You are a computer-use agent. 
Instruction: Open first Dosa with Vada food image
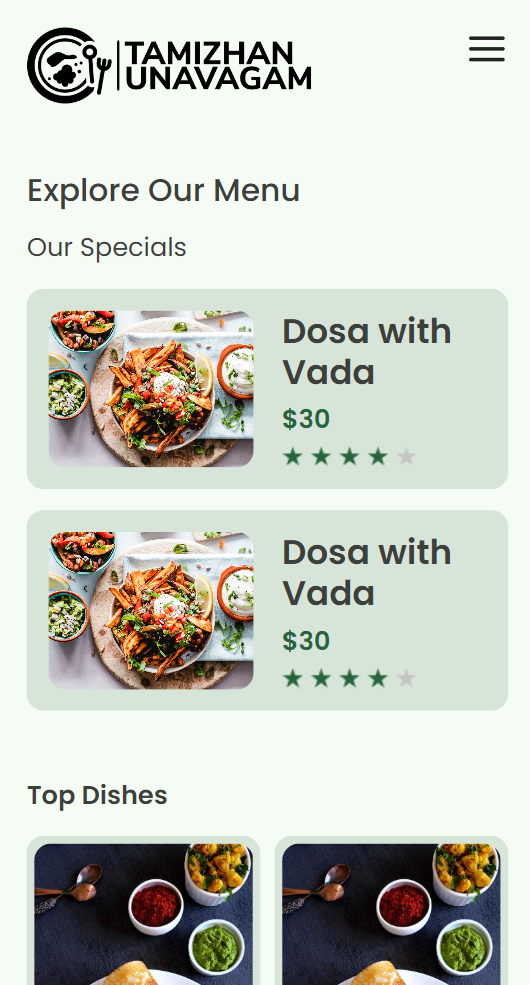pos(151,389)
